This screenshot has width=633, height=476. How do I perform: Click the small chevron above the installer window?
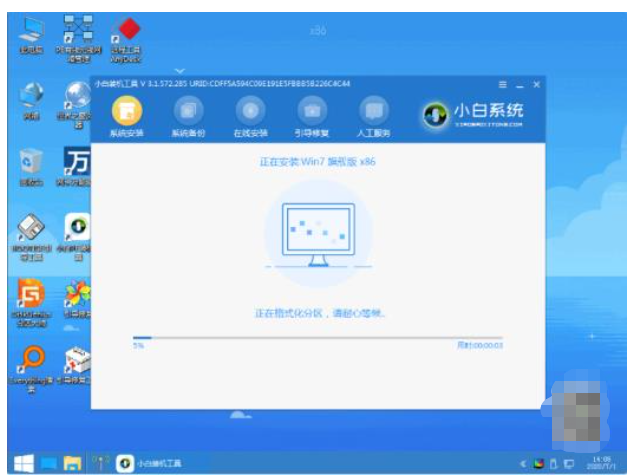(x=180, y=71)
